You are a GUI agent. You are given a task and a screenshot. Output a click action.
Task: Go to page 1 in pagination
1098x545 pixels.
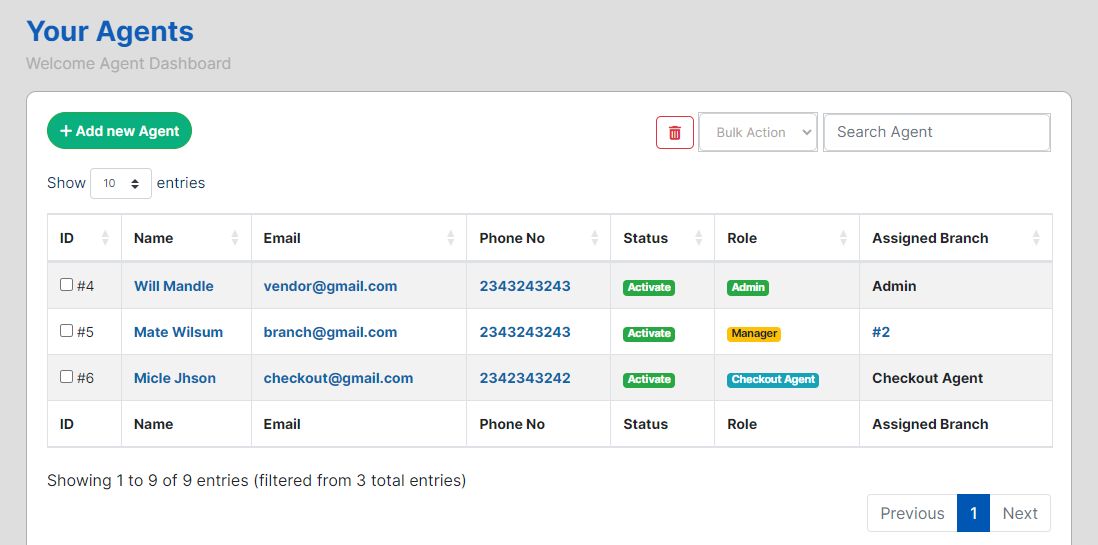[x=973, y=513]
